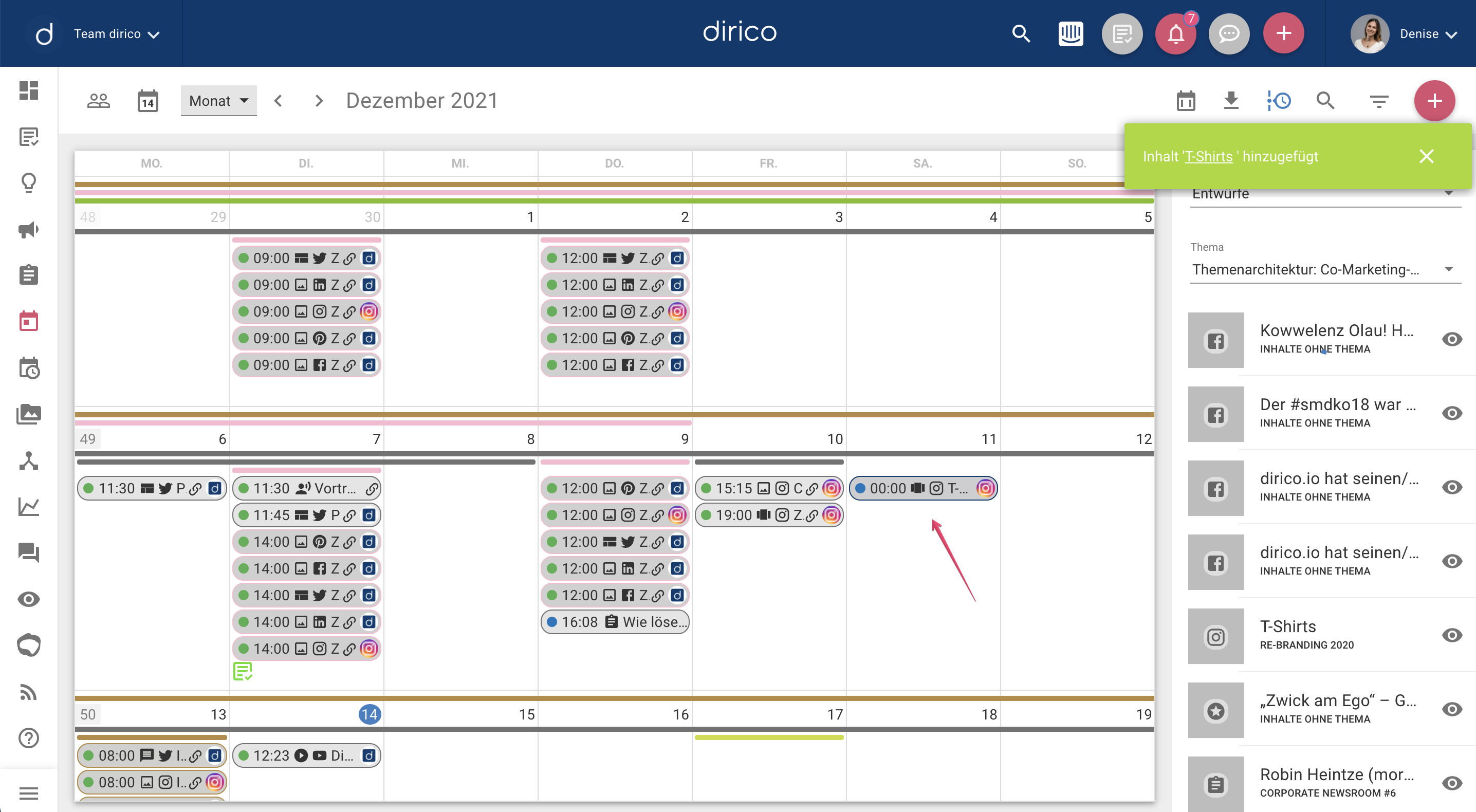Open the help question mark icon

pyautogui.click(x=29, y=738)
